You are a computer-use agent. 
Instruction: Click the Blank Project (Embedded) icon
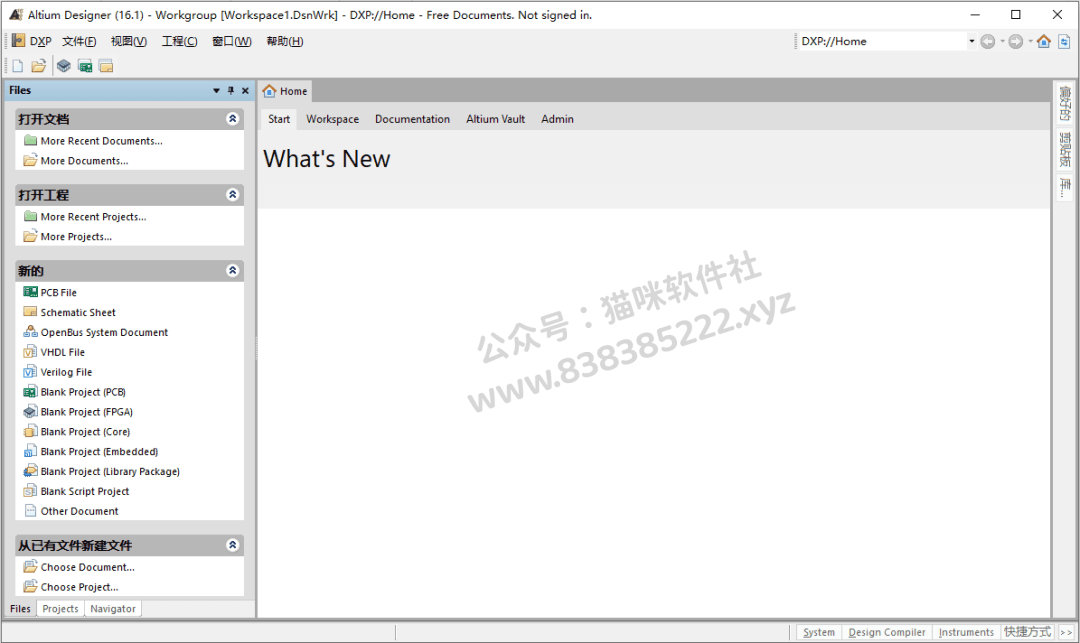click(x=30, y=452)
